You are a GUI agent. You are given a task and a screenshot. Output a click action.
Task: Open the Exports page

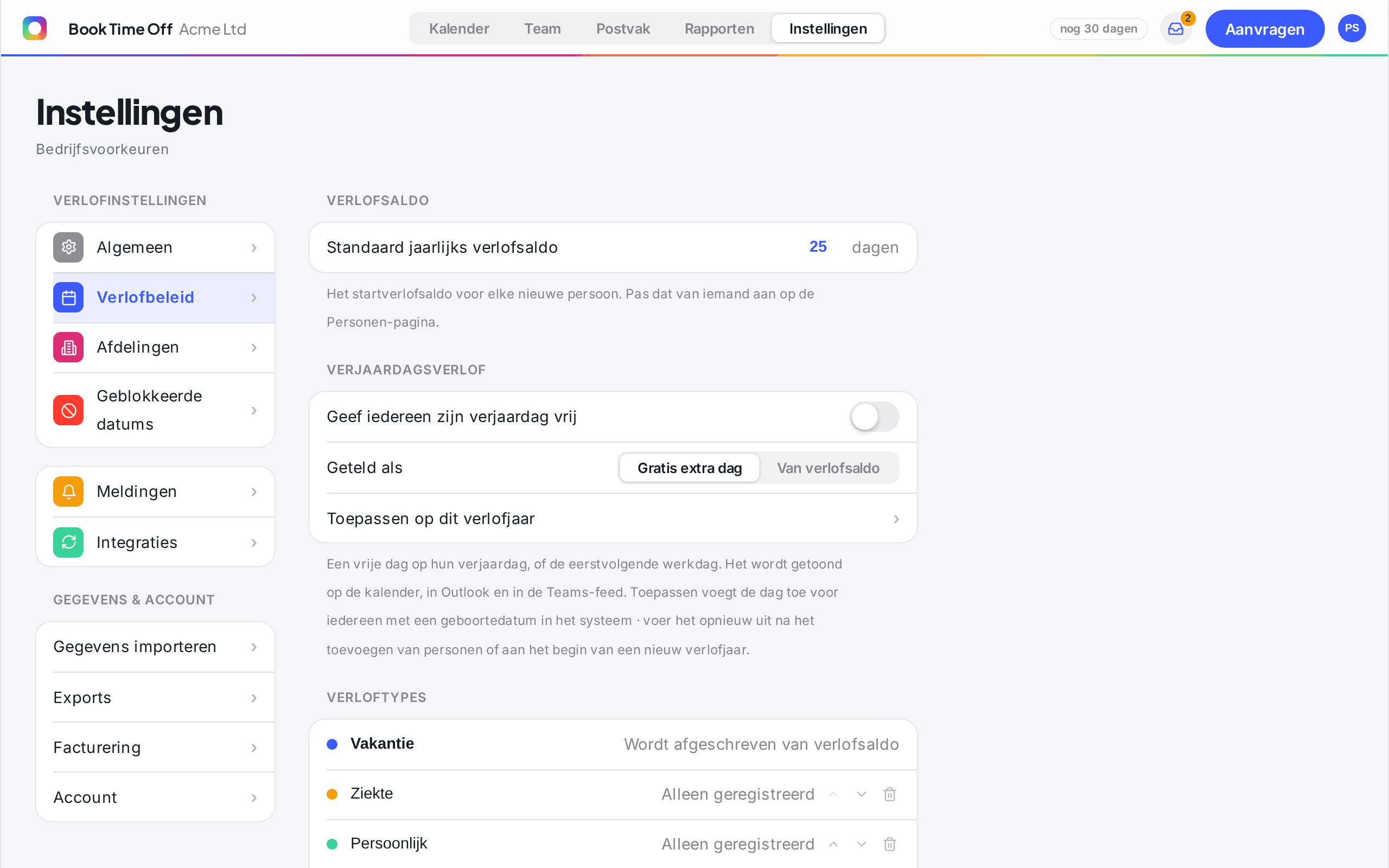click(x=155, y=698)
